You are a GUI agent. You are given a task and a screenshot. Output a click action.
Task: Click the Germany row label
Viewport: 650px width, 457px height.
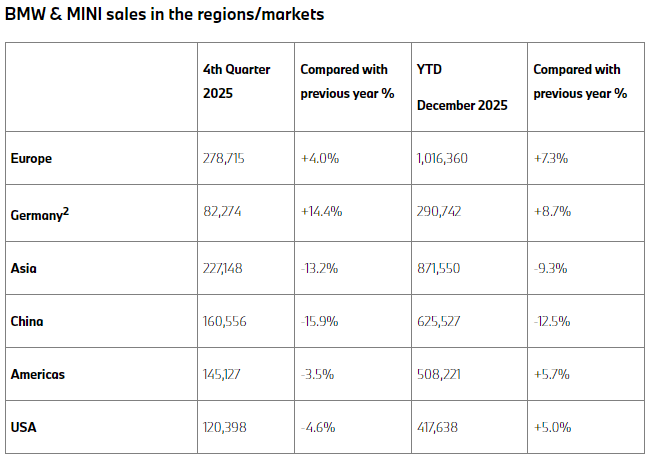40,212
